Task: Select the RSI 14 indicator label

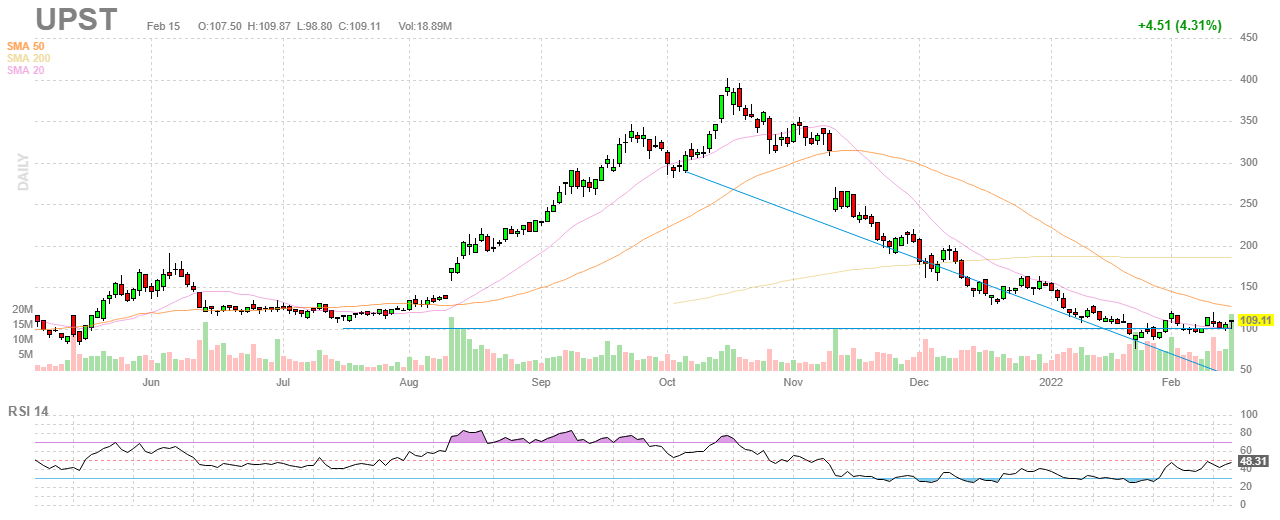Action: pos(29,410)
